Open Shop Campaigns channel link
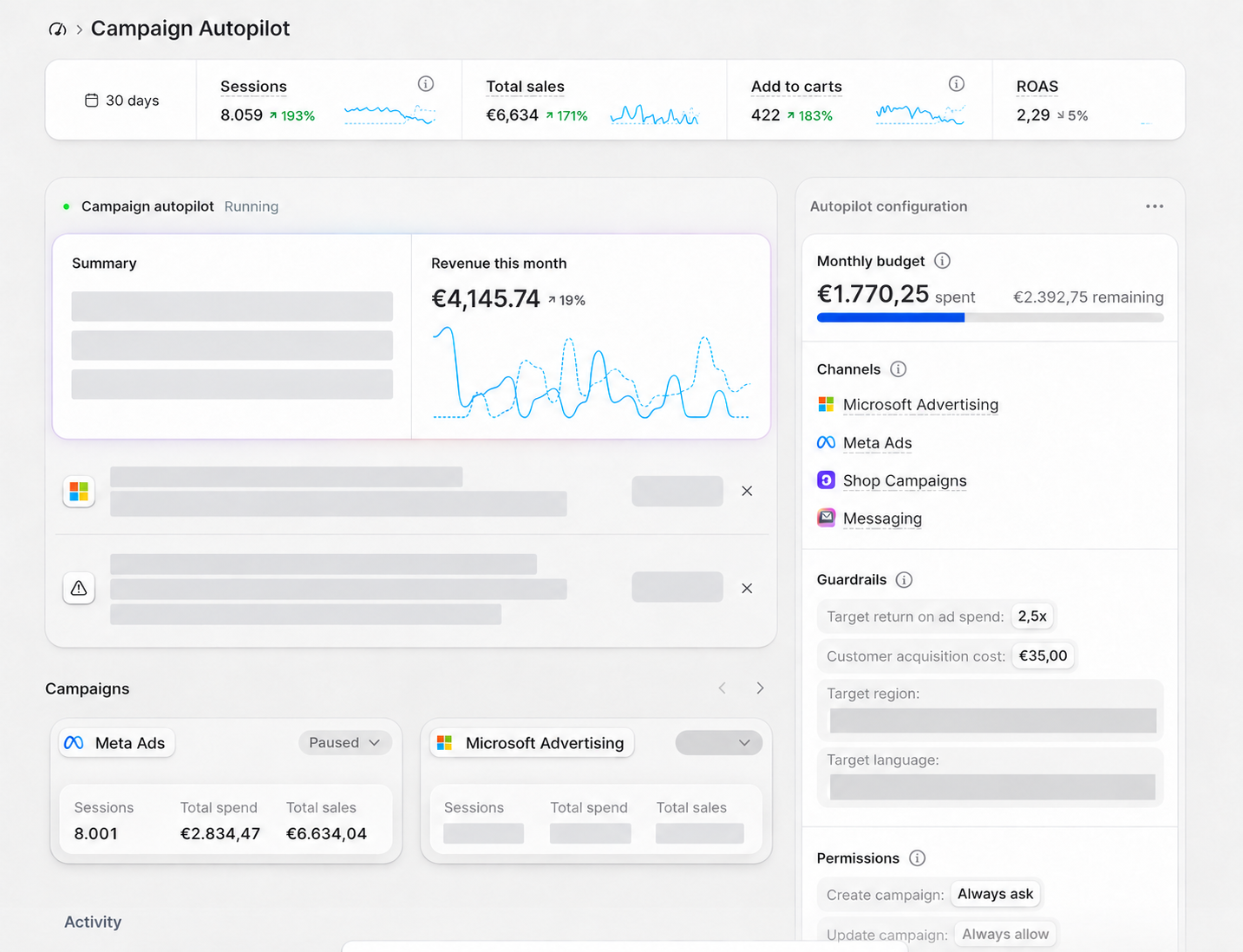This screenshot has width=1243, height=952. tap(905, 481)
